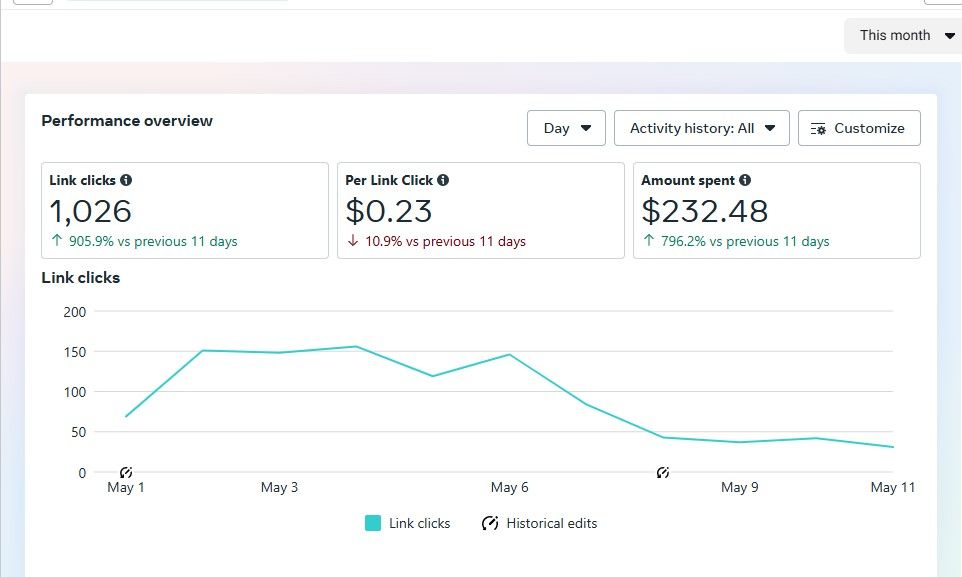962x577 pixels.
Task: Click the green up arrow for 905.9% change
Action: click(58, 241)
